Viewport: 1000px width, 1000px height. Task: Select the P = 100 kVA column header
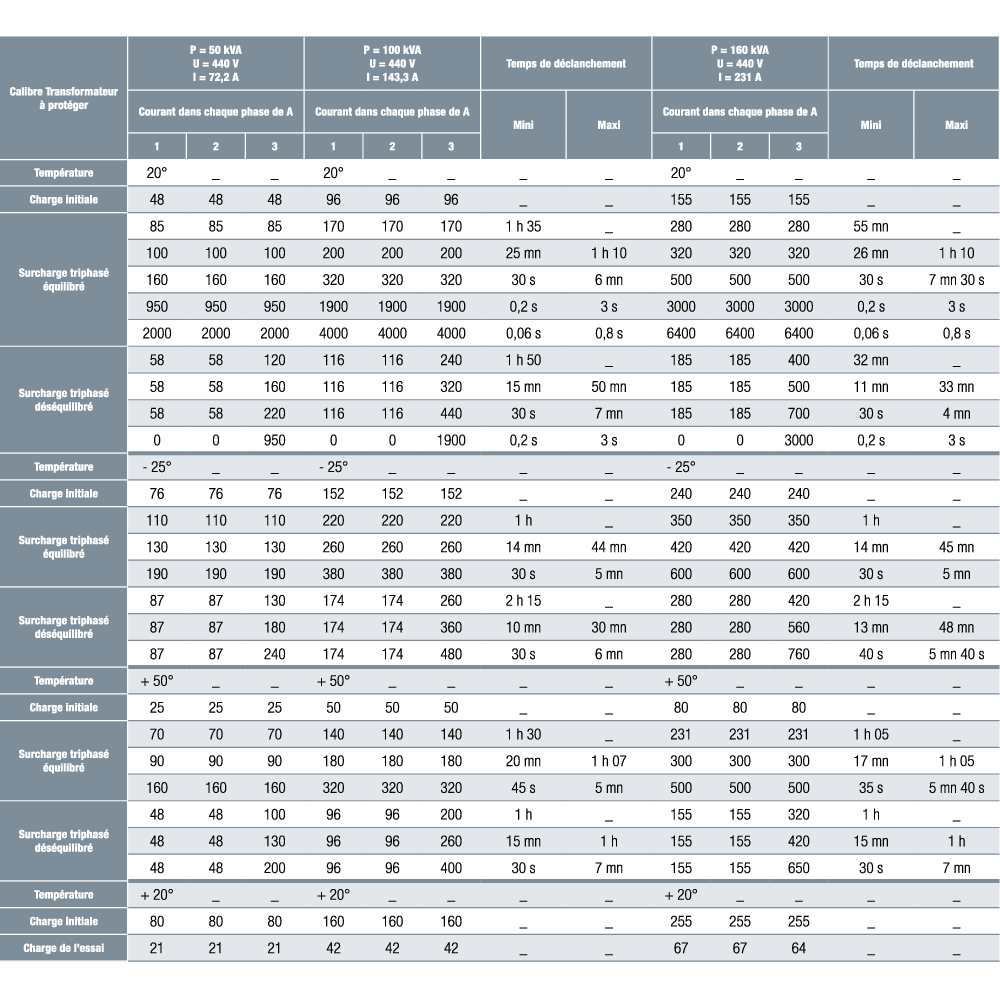click(392, 62)
